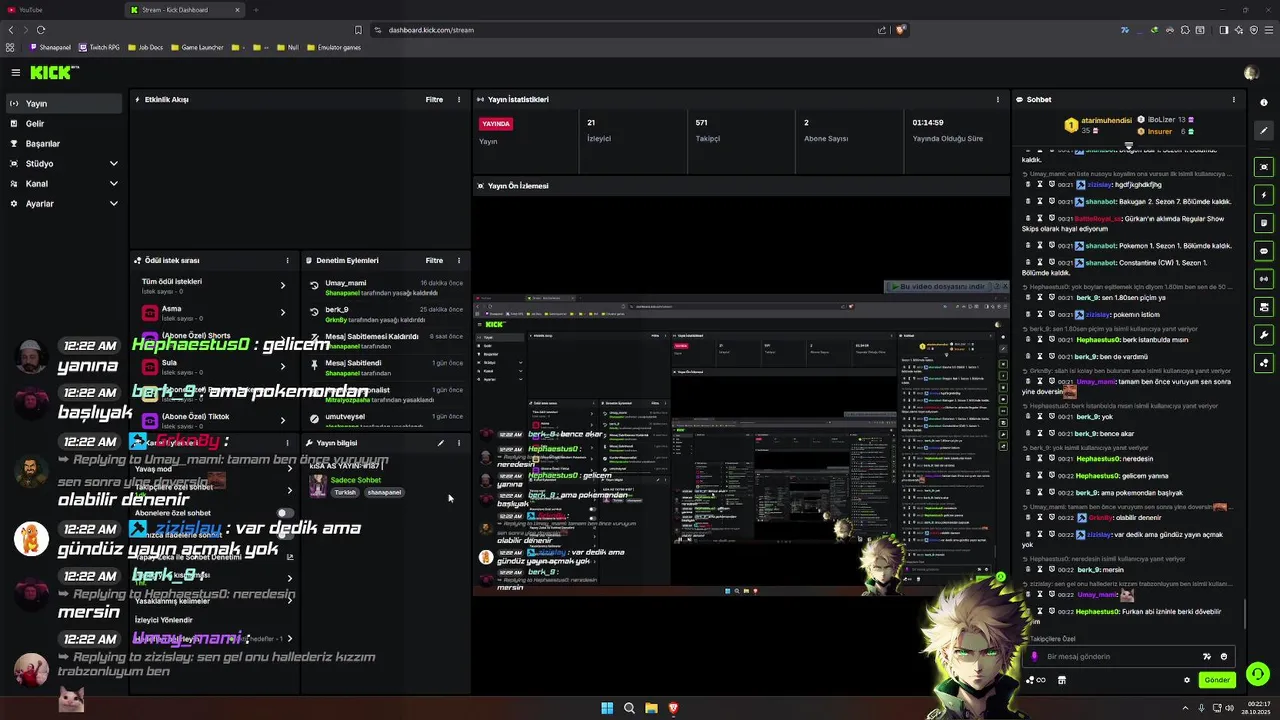Screen dimensions: 1280x720
Task: Open the translate icon in chat input
Action: (x=1207, y=657)
